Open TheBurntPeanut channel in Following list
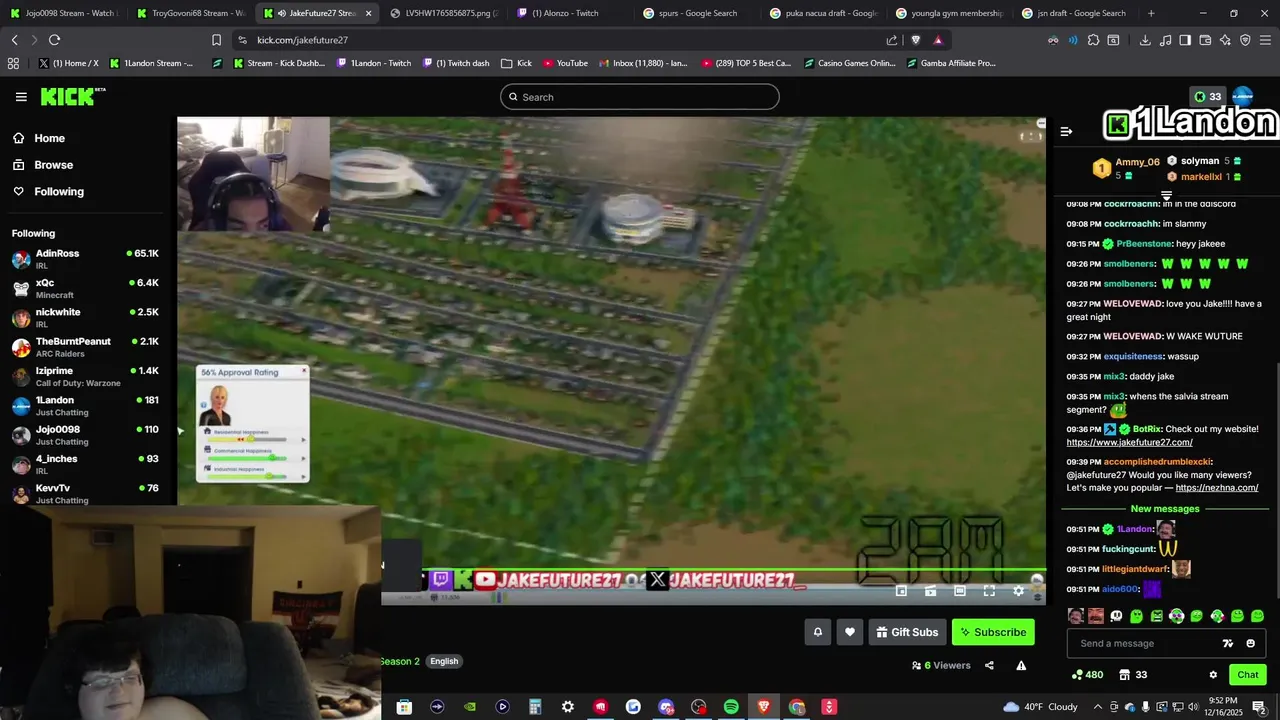The image size is (1280, 720). (85, 347)
